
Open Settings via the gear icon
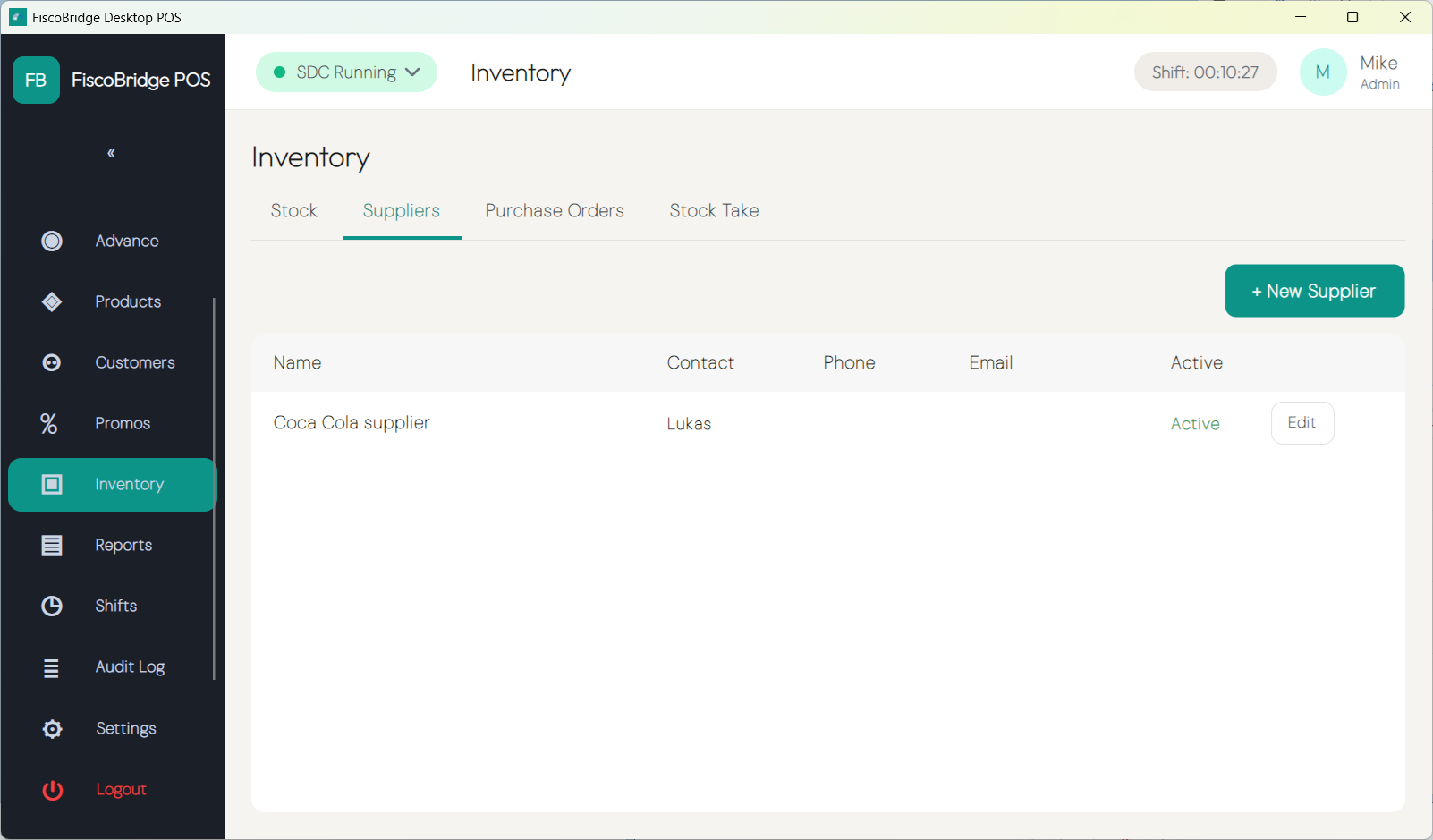click(x=53, y=729)
